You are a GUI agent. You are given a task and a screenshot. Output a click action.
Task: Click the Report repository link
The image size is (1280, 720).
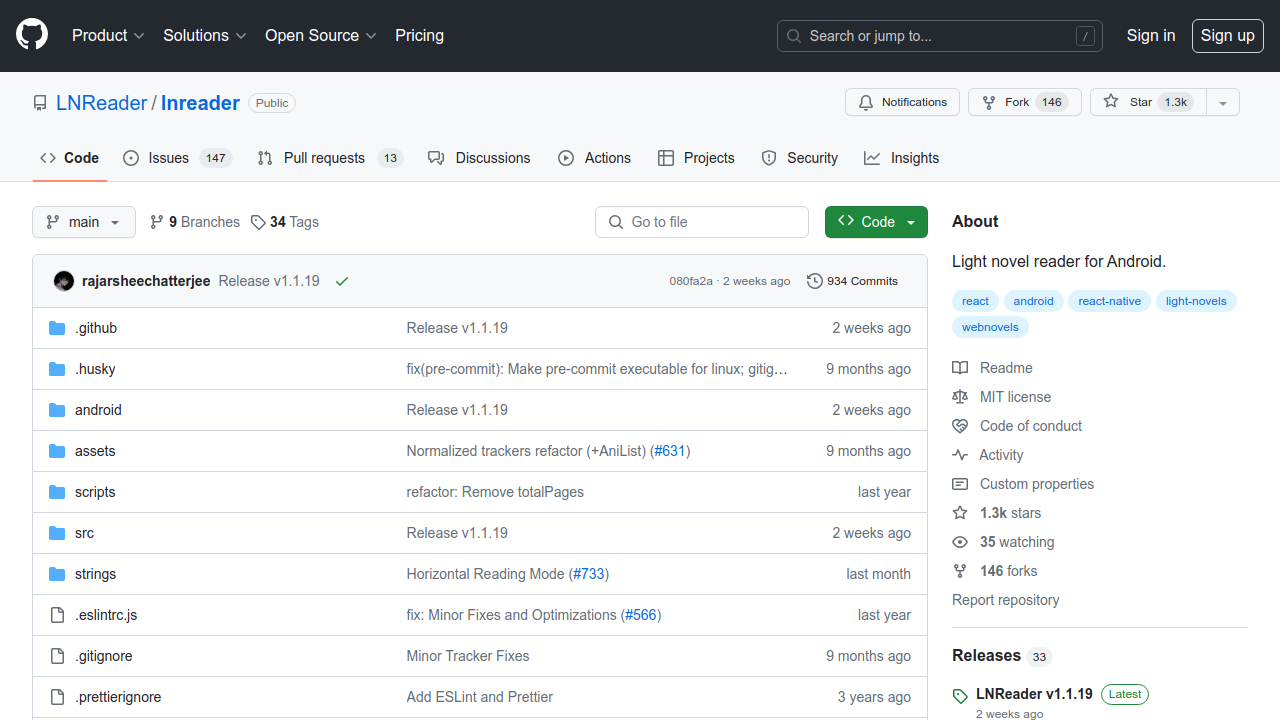pos(1005,600)
